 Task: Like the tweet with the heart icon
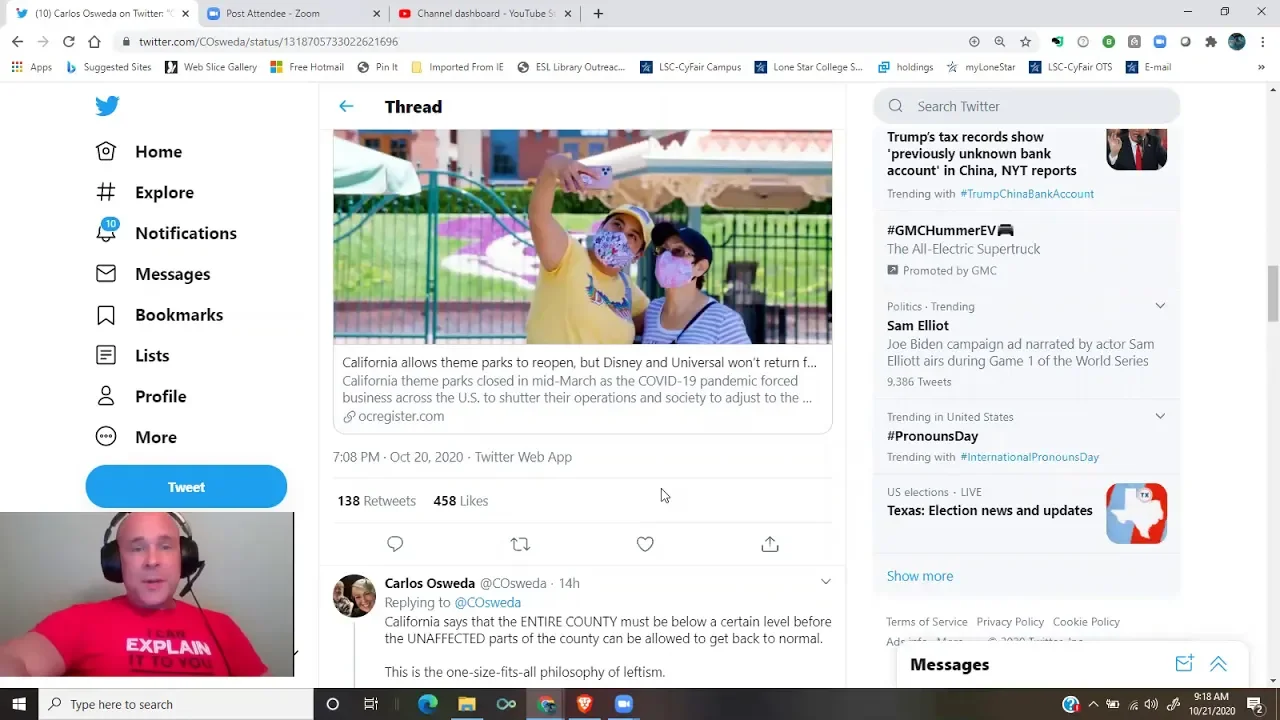[x=645, y=544]
